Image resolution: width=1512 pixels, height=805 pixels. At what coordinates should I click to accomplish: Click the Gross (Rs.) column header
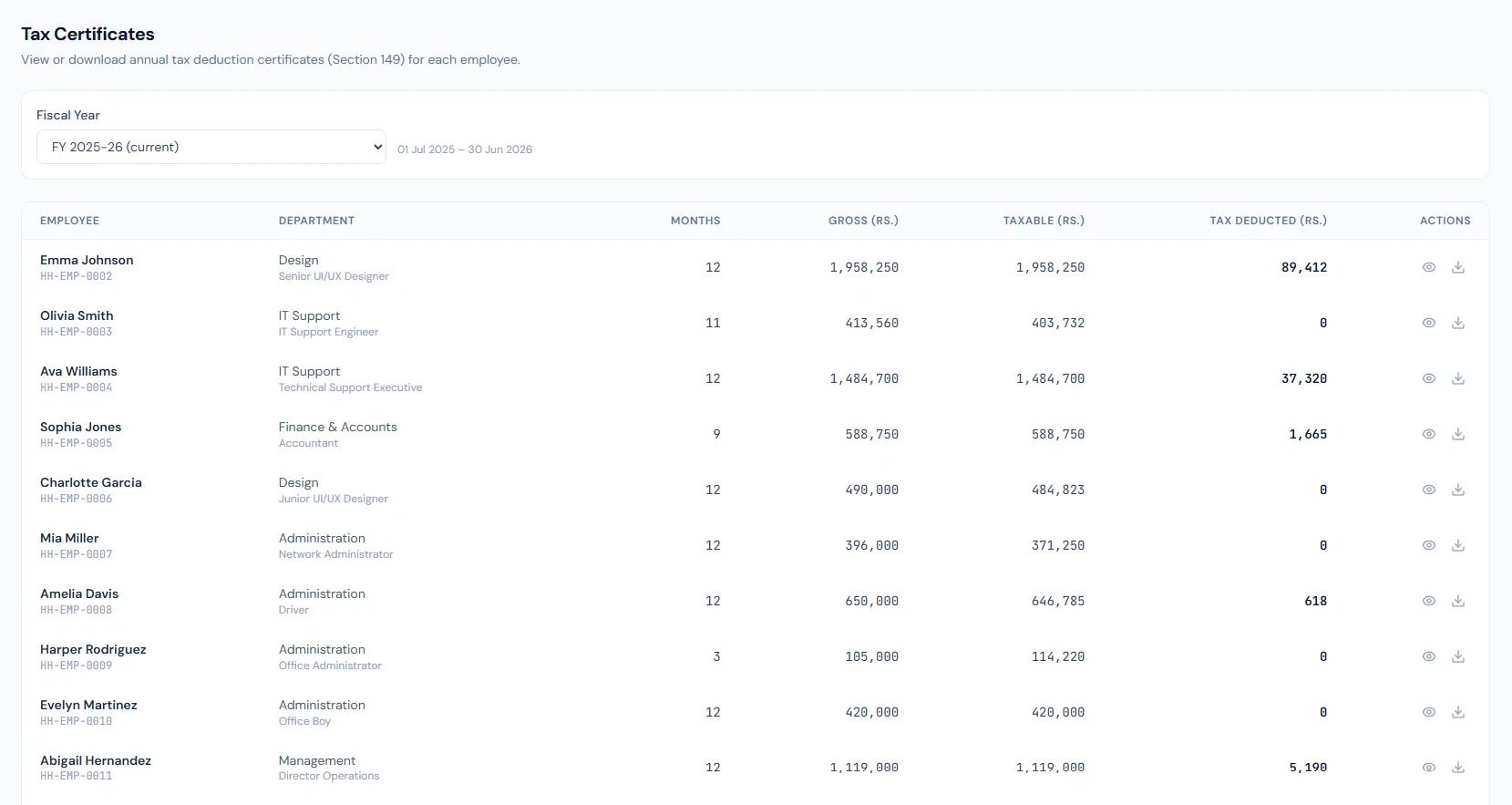pyautogui.click(x=863, y=221)
